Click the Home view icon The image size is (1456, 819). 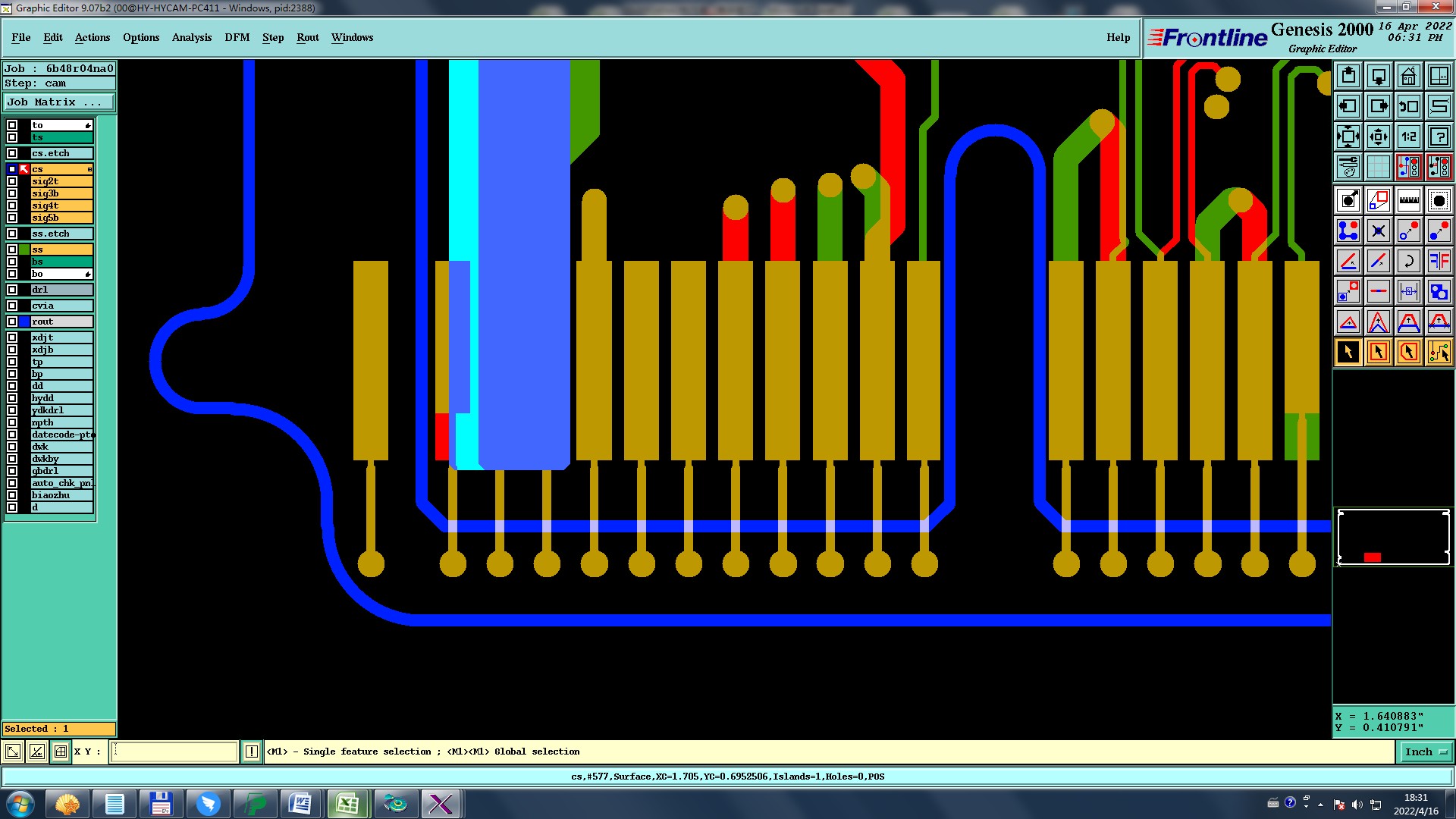1408,76
